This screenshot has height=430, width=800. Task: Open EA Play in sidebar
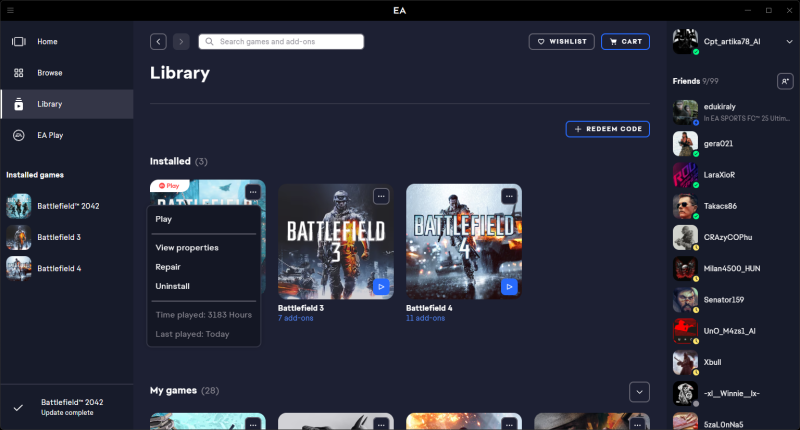click(67, 135)
